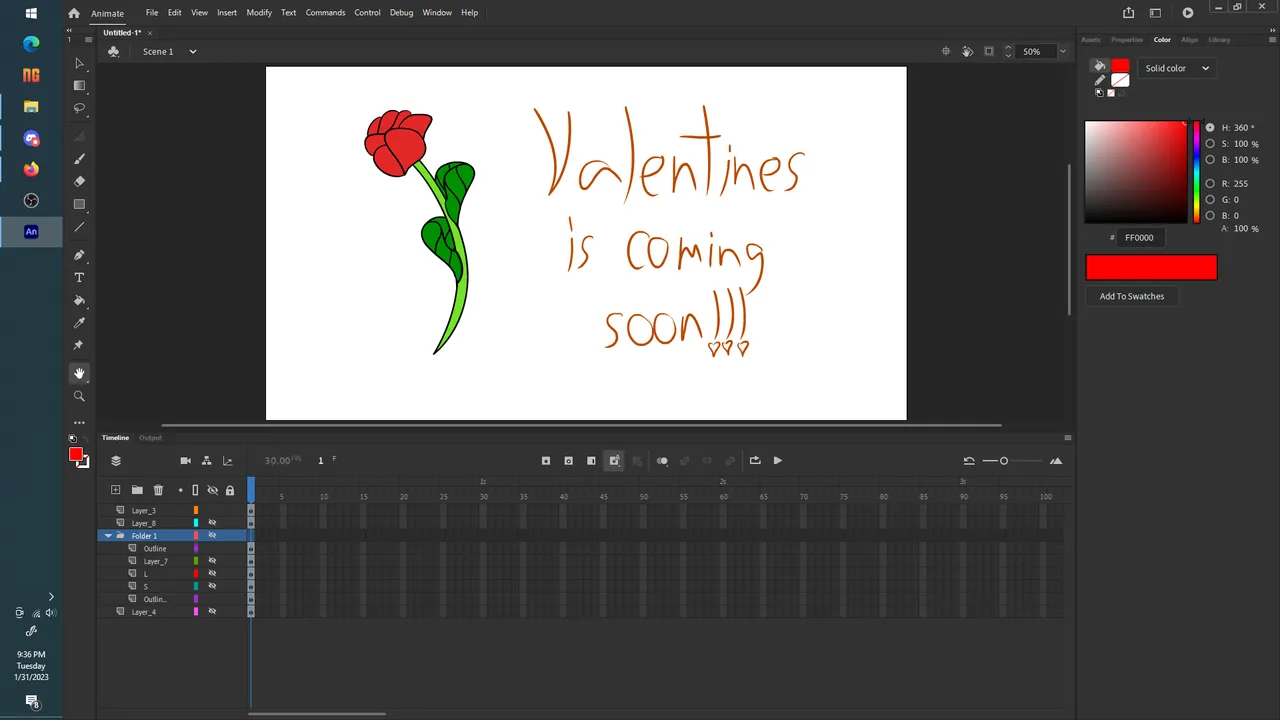Select the Zoom magnifier tool

[x=79, y=396]
